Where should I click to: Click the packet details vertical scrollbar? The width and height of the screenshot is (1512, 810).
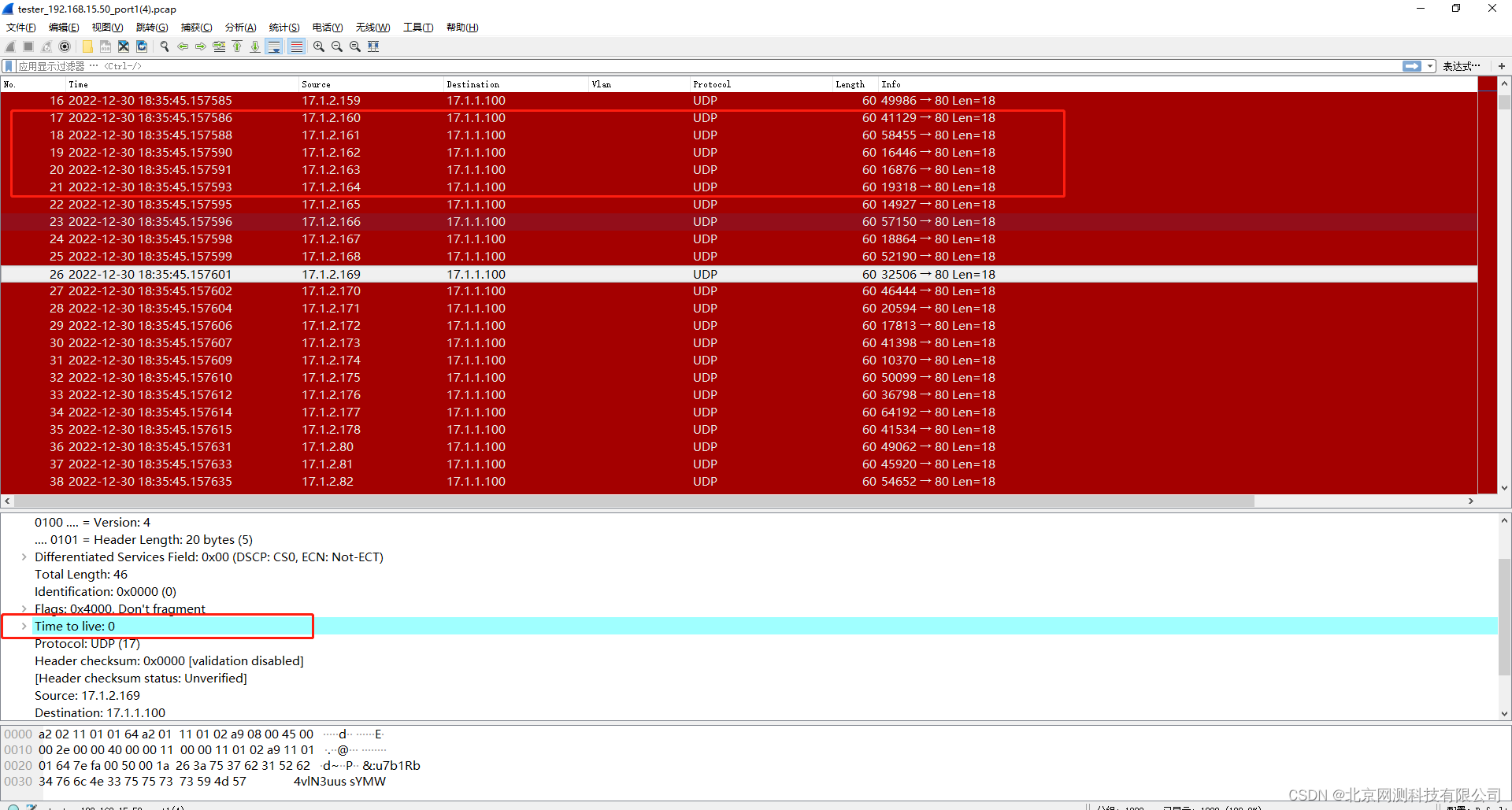coord(1504,616)
